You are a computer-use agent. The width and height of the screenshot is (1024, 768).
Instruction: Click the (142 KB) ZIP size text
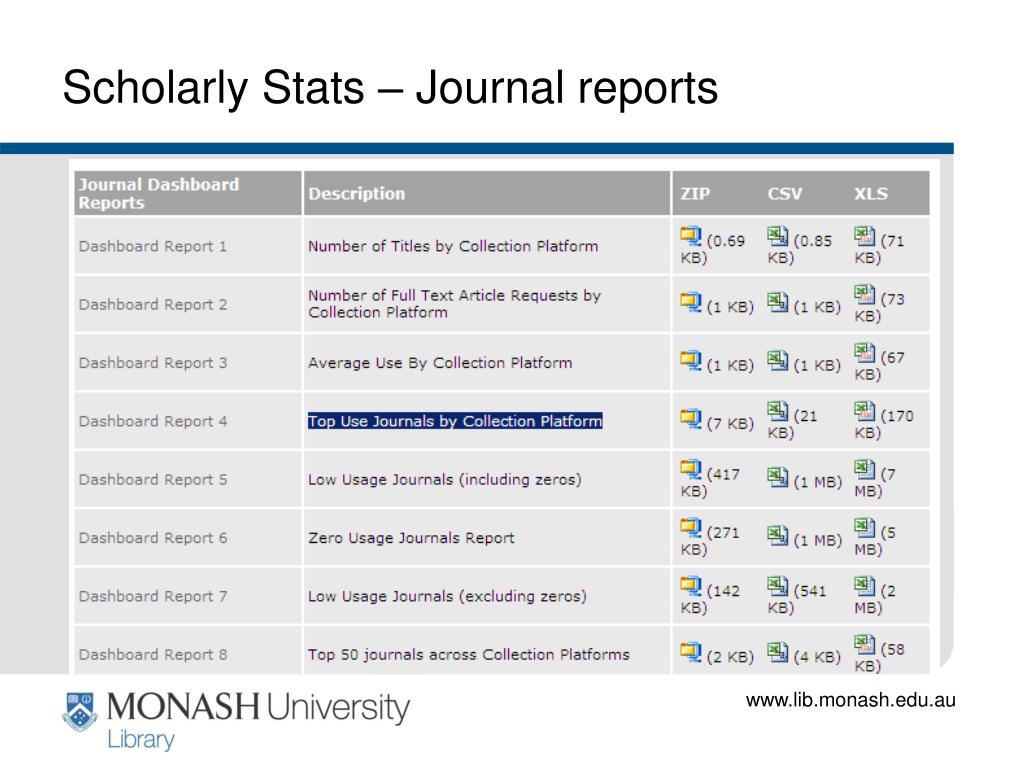coord(711,599)
